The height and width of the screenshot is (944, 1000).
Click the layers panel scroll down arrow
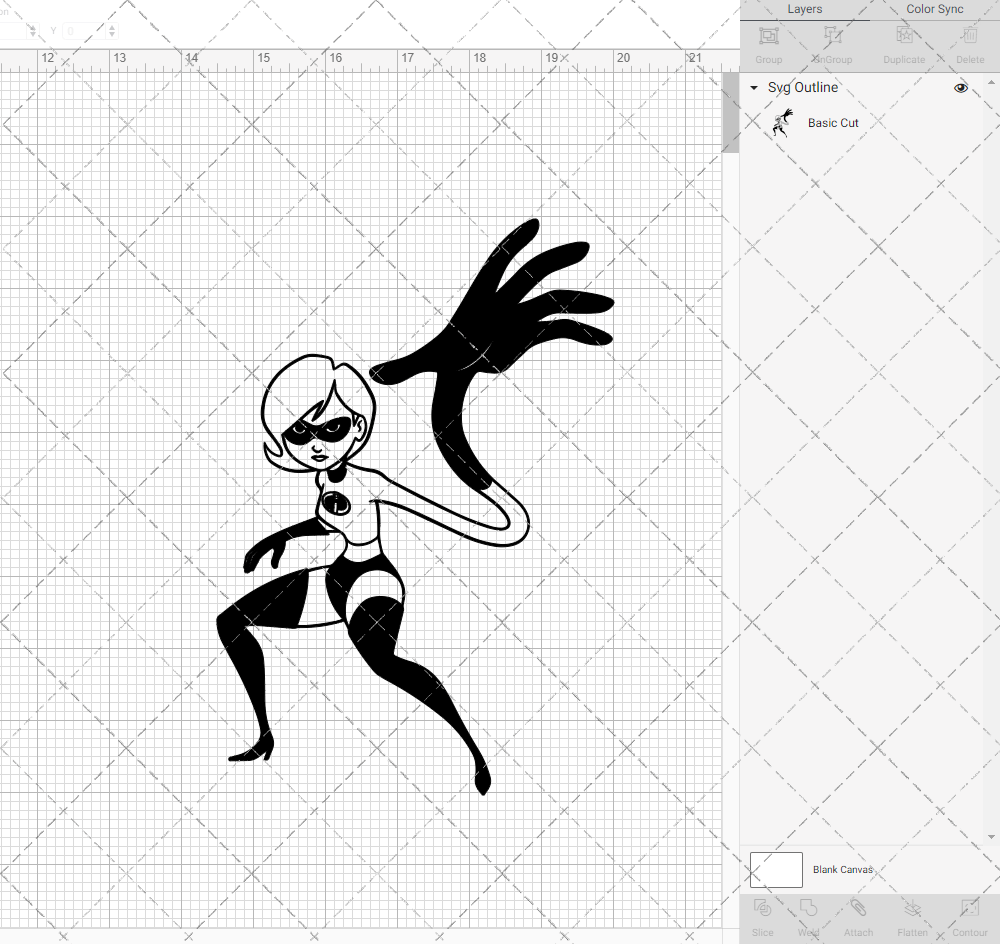991,837
